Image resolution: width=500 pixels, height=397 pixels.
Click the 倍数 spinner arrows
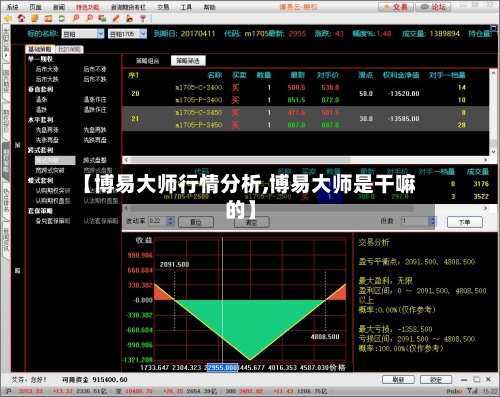pos(432,221)
